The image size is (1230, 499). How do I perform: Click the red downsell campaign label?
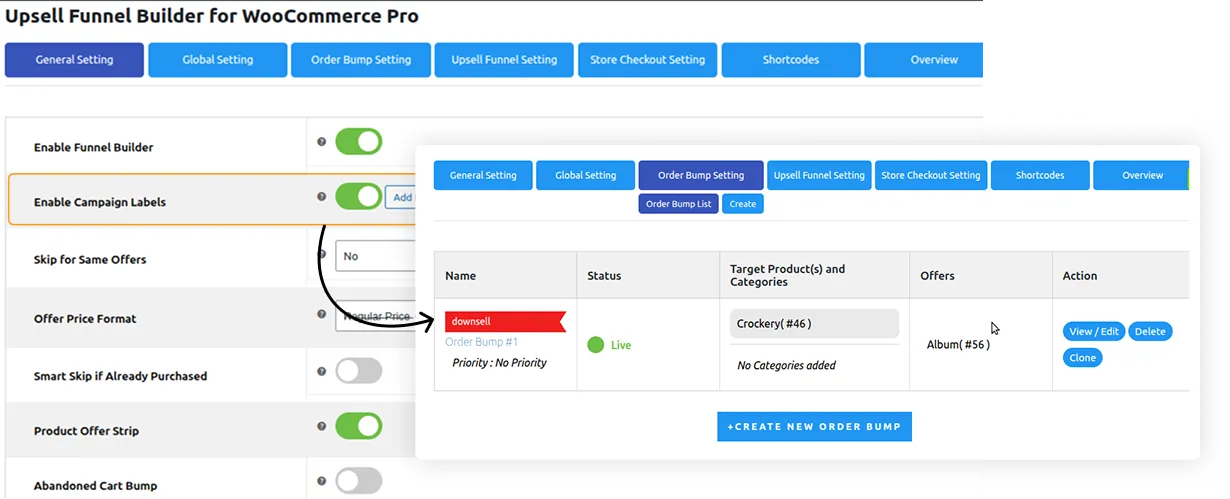[505, 322]
